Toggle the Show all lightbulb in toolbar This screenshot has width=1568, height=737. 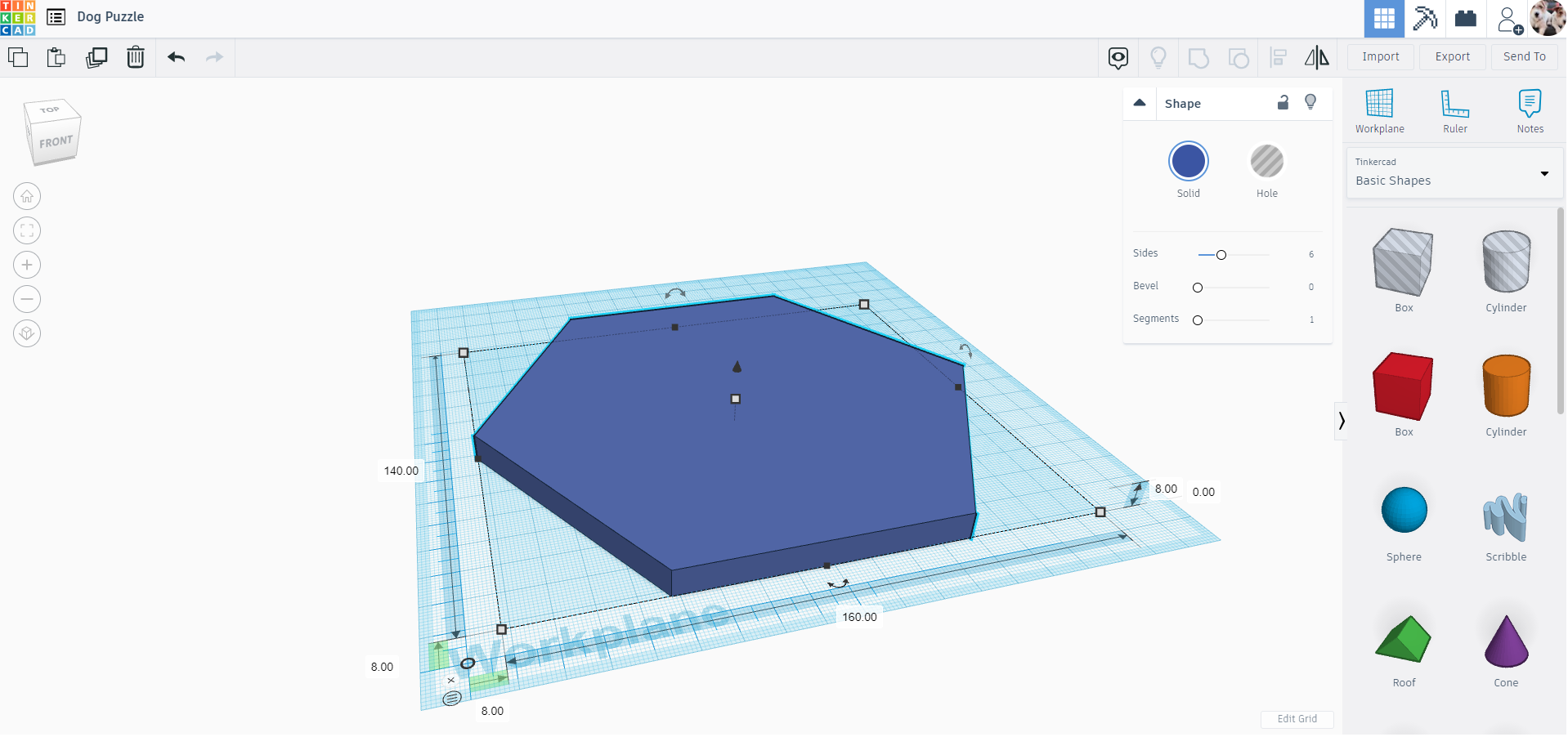pyautogui.click(x=1158, y=57)
